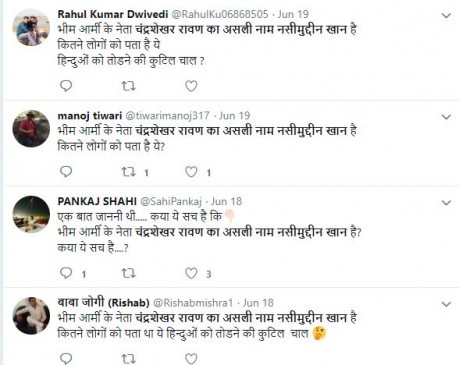The image size is (459, 365).
Task: Retweet the tweet by @Rishabmishra1
Action: tap(128, 359)
